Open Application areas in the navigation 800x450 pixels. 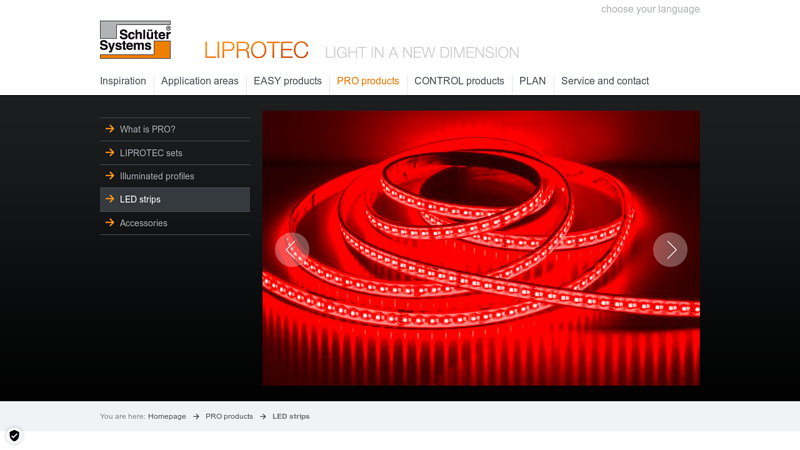199,81
